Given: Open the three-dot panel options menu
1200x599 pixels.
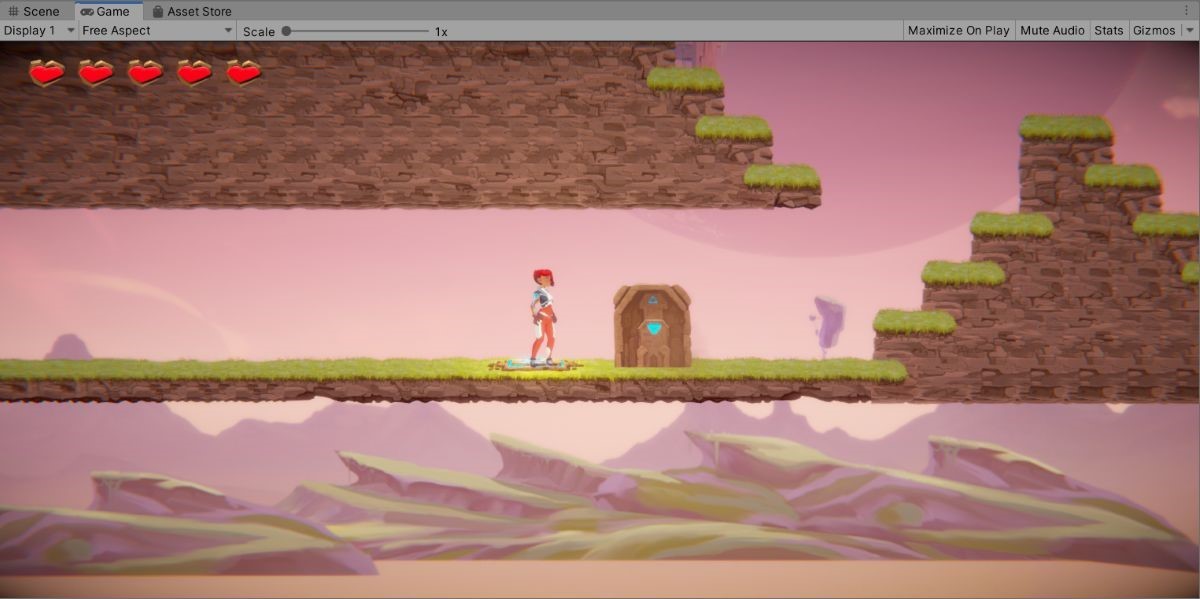Looking at the screenshot, I should click(1187, 11).
